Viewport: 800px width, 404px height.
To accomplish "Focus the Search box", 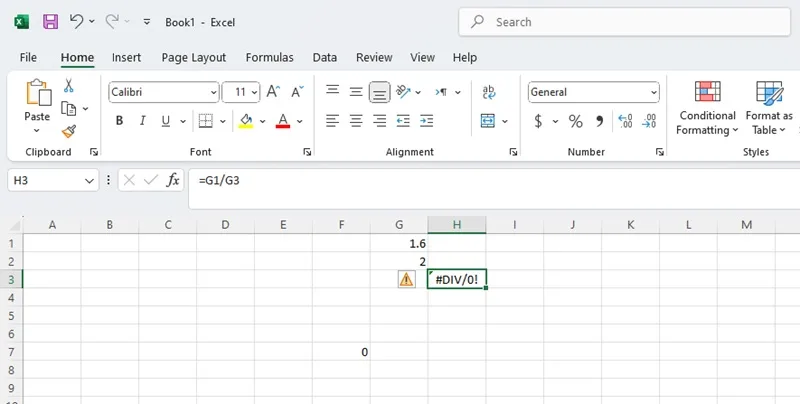I will [624, 22].
